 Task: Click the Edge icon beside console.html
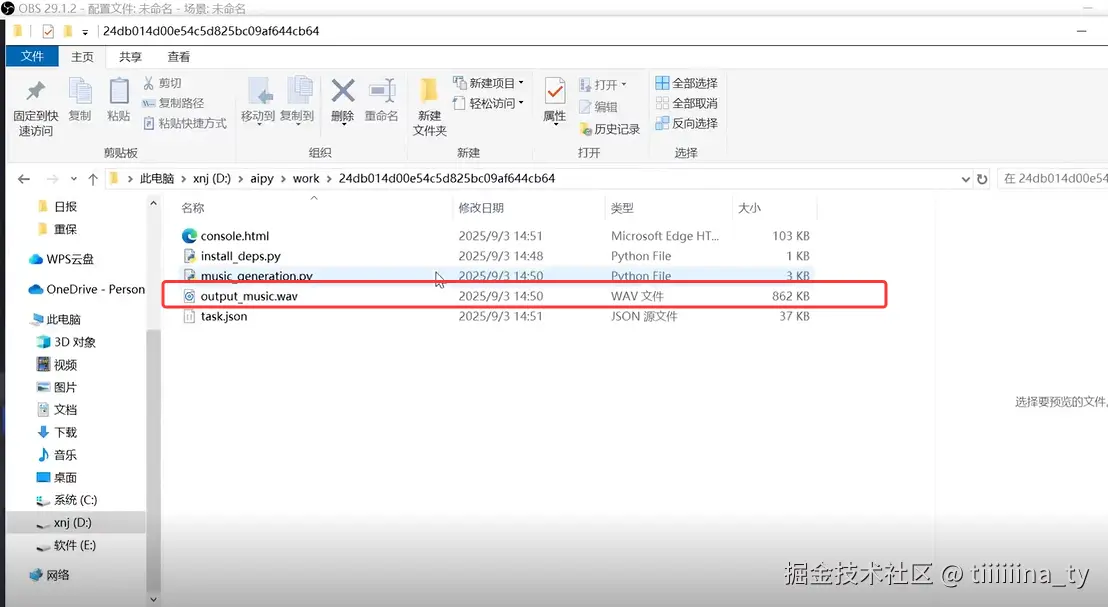[x=189, y=236]
